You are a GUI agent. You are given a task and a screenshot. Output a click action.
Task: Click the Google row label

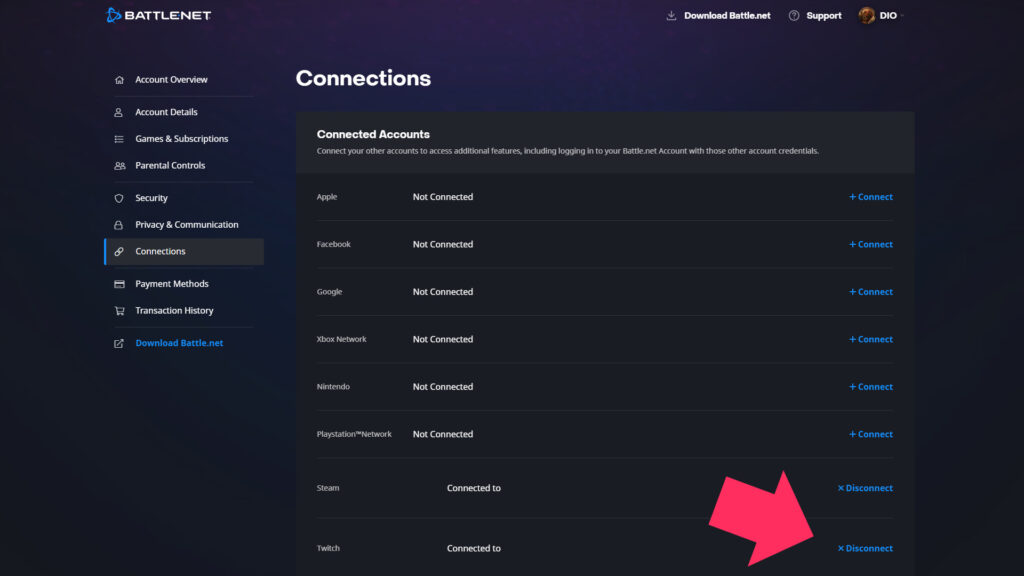pos(329,292)
